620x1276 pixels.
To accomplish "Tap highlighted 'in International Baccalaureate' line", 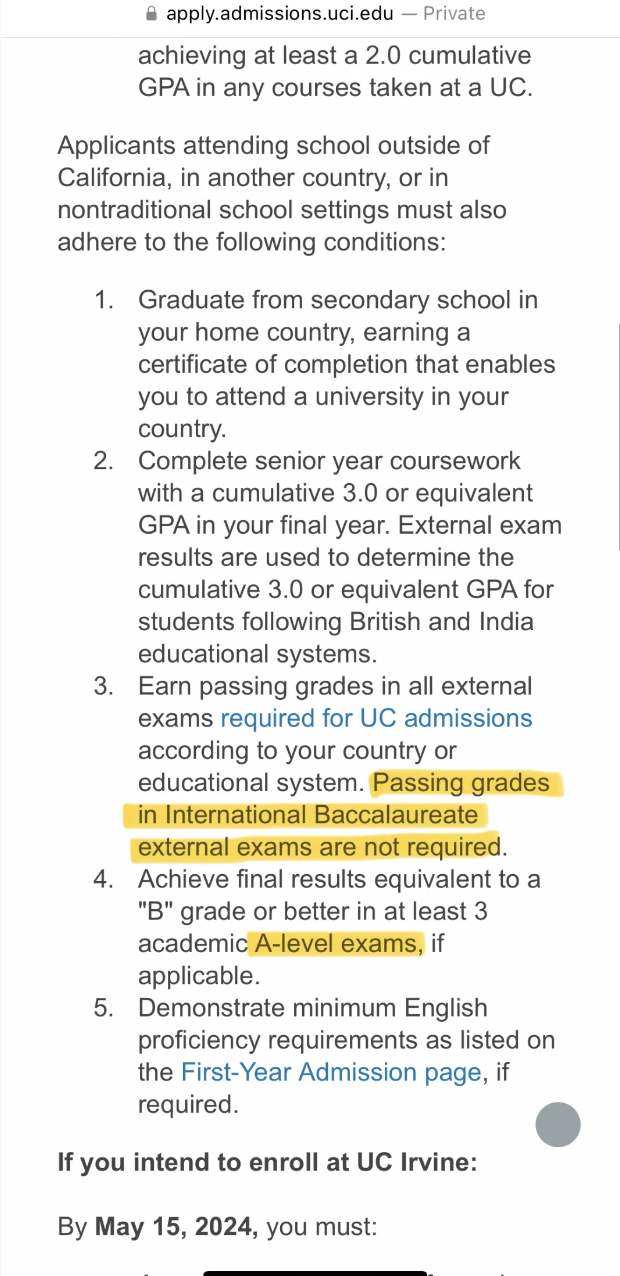I will coord(308,815).
